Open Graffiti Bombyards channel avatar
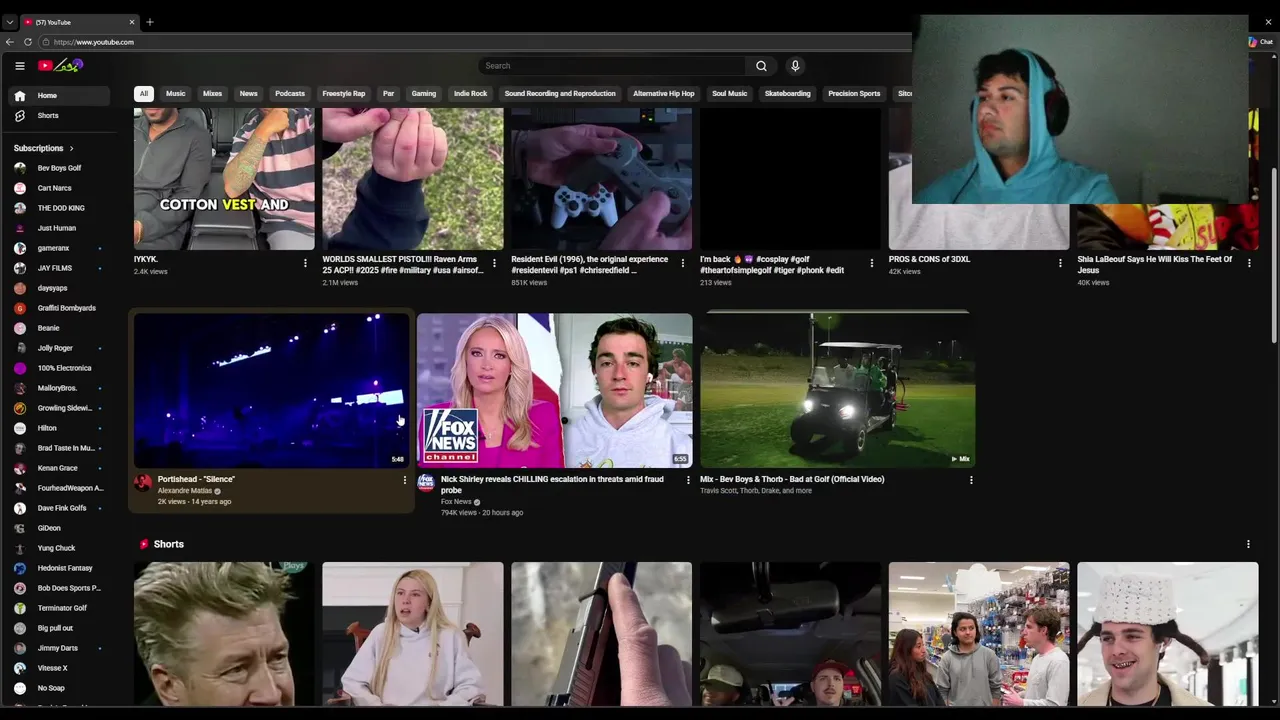The width and height of the screenshot is (1280, 720). (20, 308)
